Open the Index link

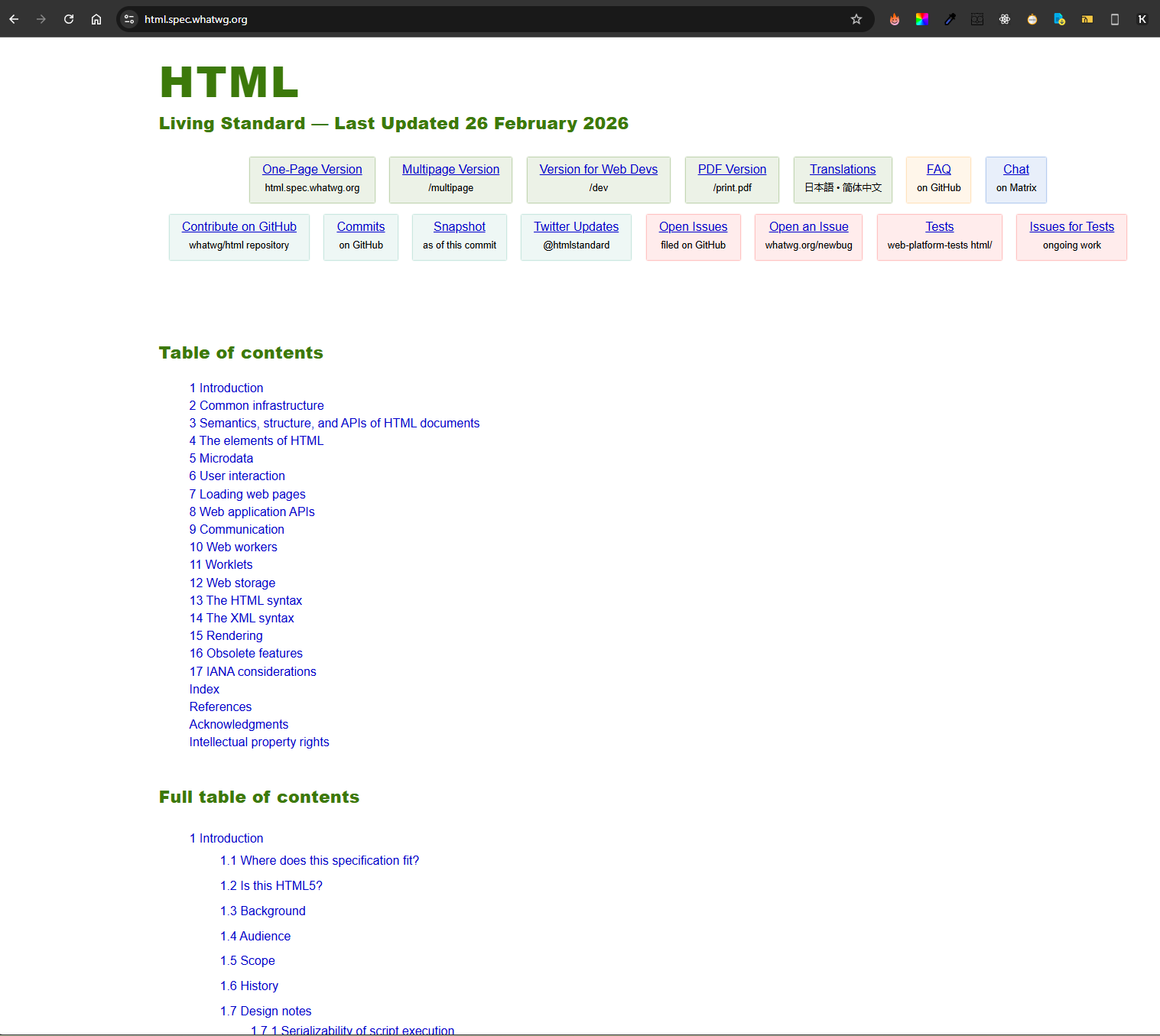(204, 689)
